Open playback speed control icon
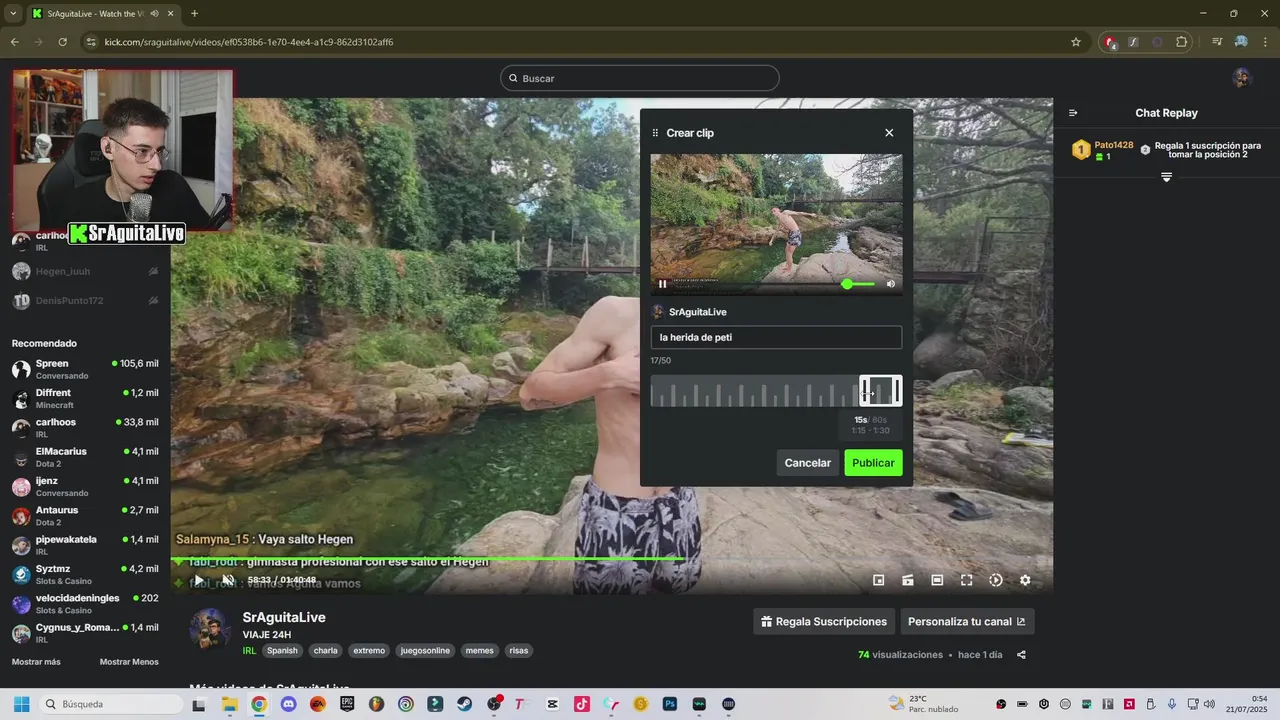The height and width of the screenshot is (720, 1280). click(x=996, y=580)
